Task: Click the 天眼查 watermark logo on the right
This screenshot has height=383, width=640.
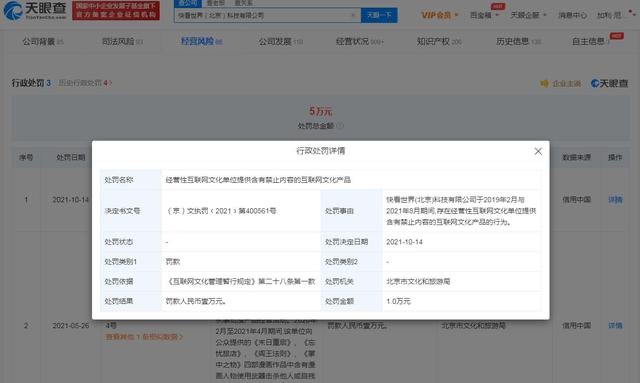Action: (x=609, y=83)
